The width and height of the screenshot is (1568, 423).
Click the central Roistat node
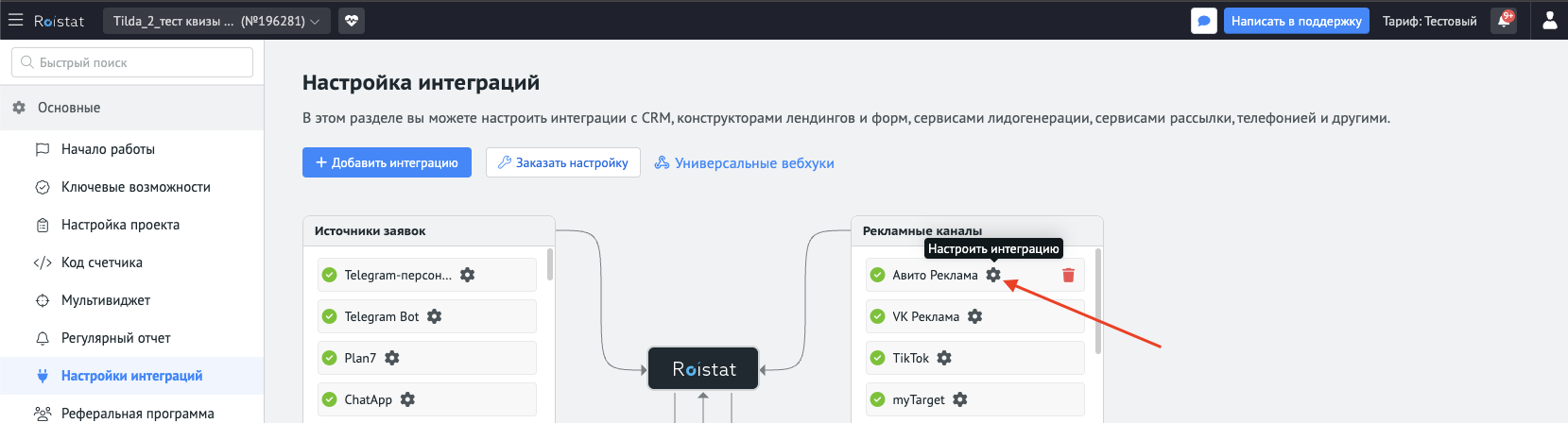(703, 368)
